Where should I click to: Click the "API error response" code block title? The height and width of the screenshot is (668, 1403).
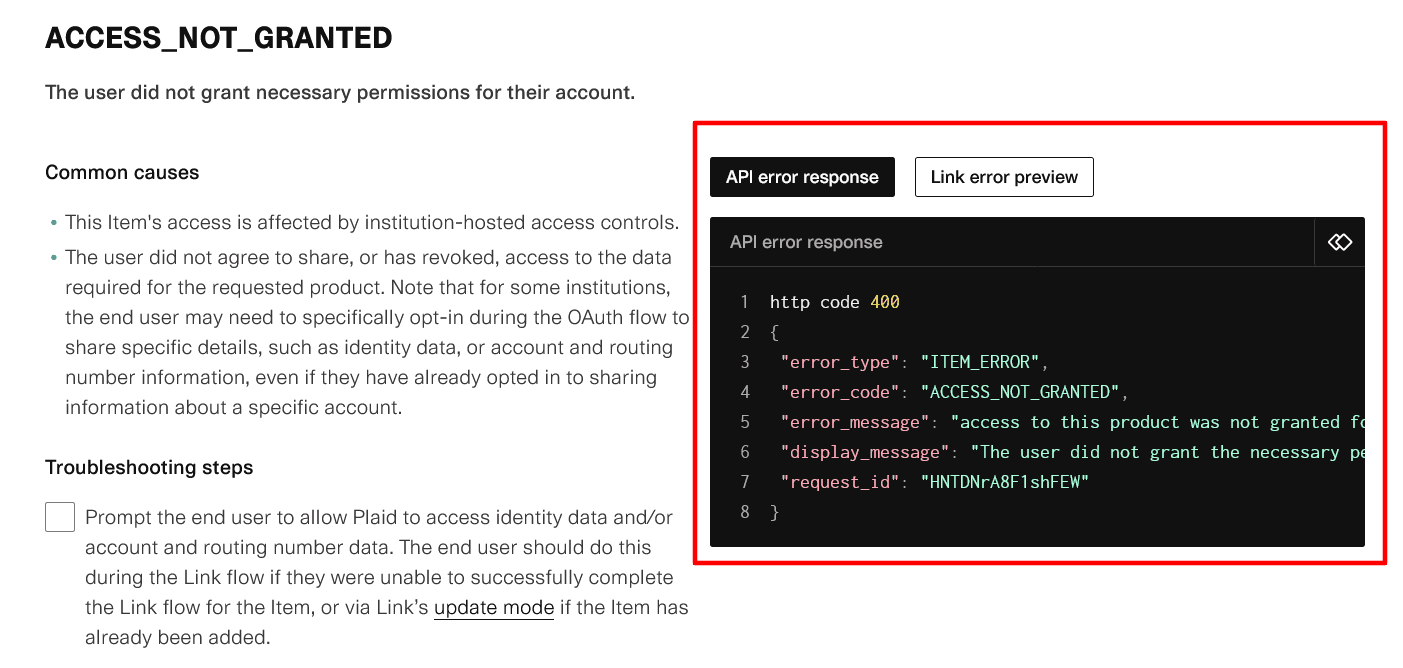click(806, 242)
